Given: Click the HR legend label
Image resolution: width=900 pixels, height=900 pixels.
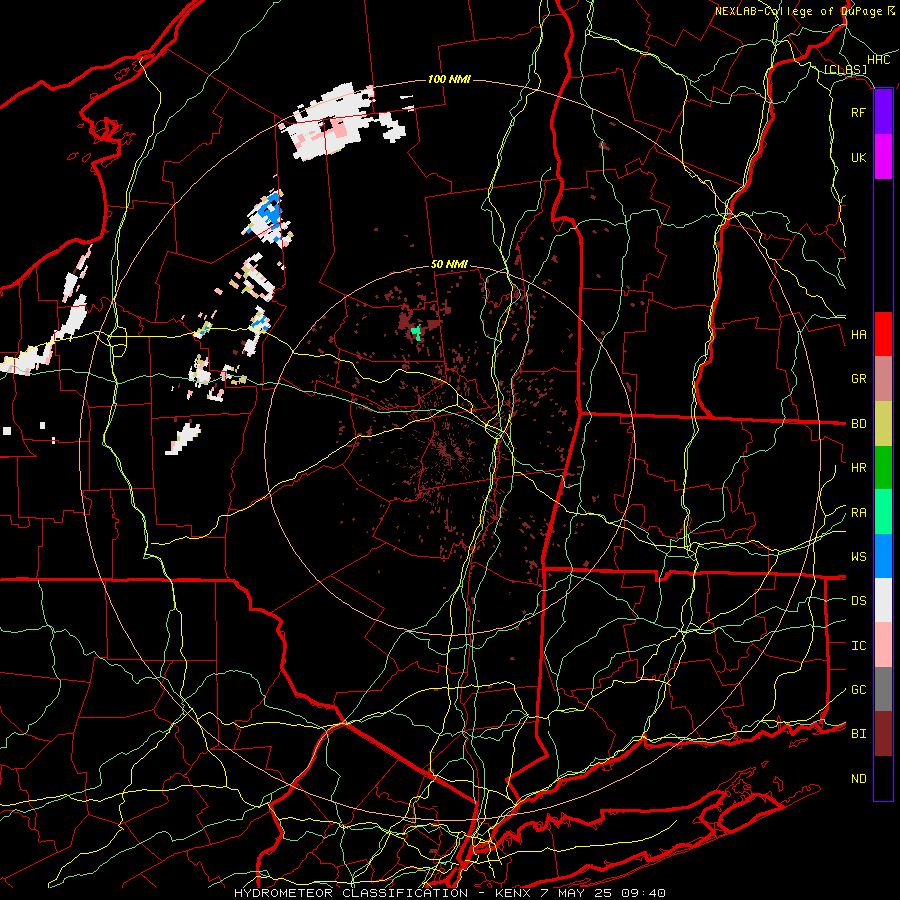Looking at the screenshot, I should [859, 468].
